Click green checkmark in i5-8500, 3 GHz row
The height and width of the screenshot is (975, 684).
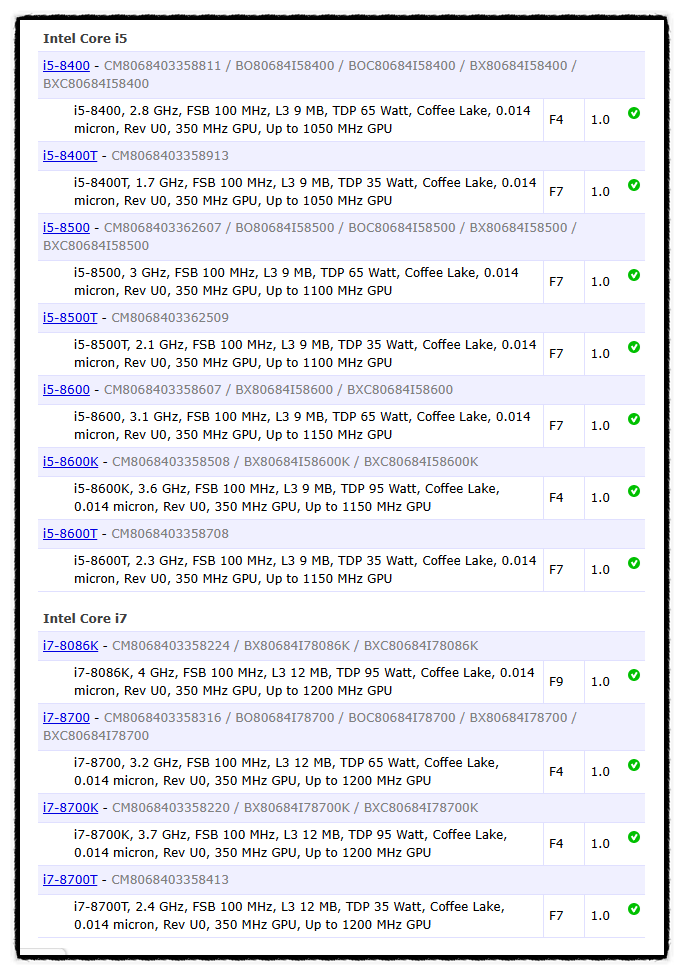pos(634,275)
